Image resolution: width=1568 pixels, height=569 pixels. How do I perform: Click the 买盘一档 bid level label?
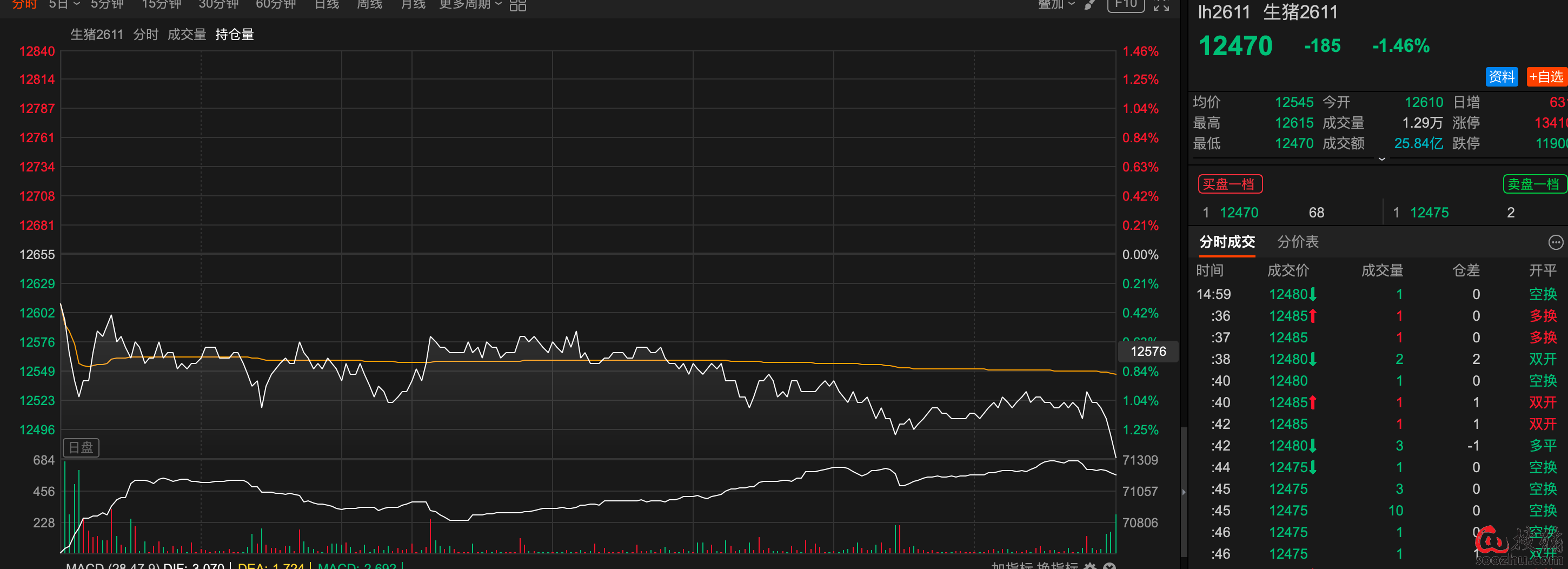pos(1230,184)
